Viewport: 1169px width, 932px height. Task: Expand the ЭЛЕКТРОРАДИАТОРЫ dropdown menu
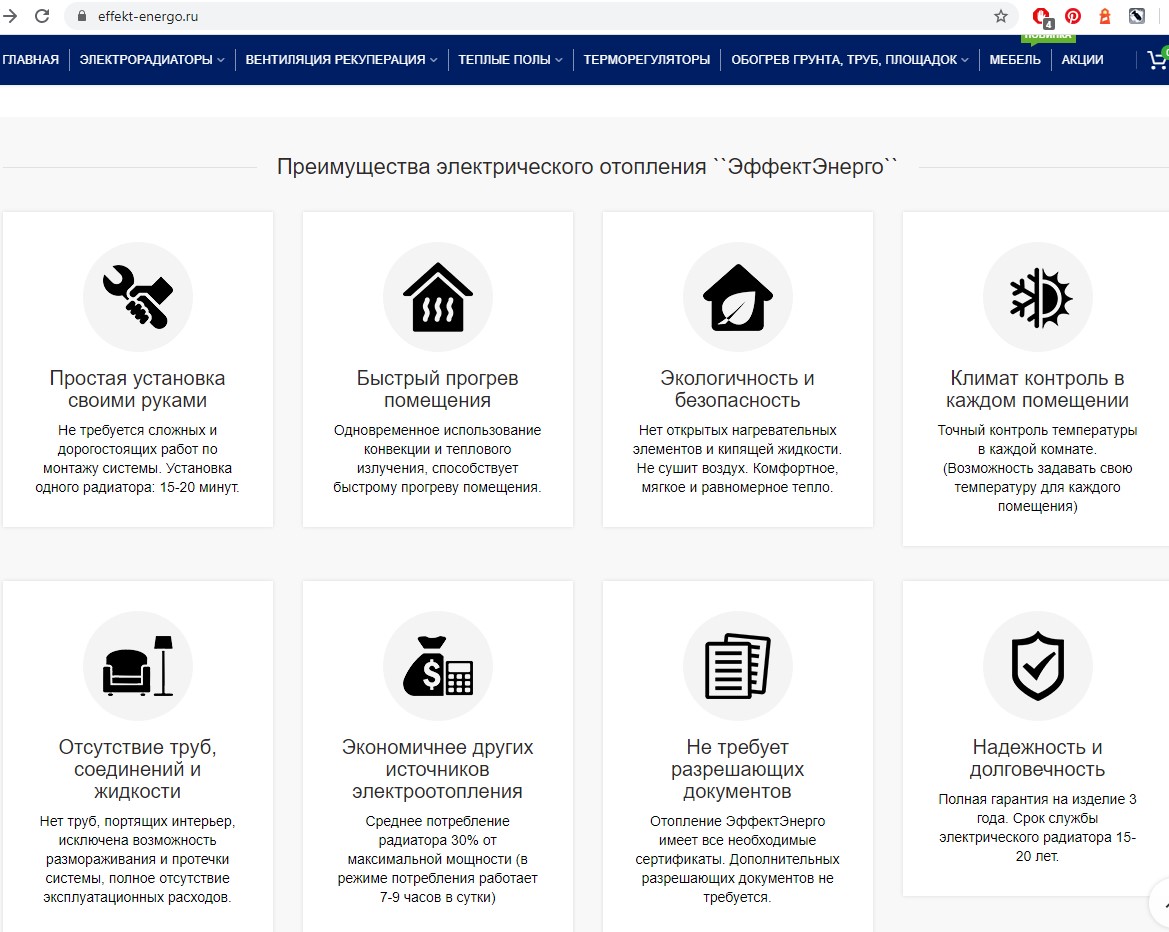click(x=152, y=60)
